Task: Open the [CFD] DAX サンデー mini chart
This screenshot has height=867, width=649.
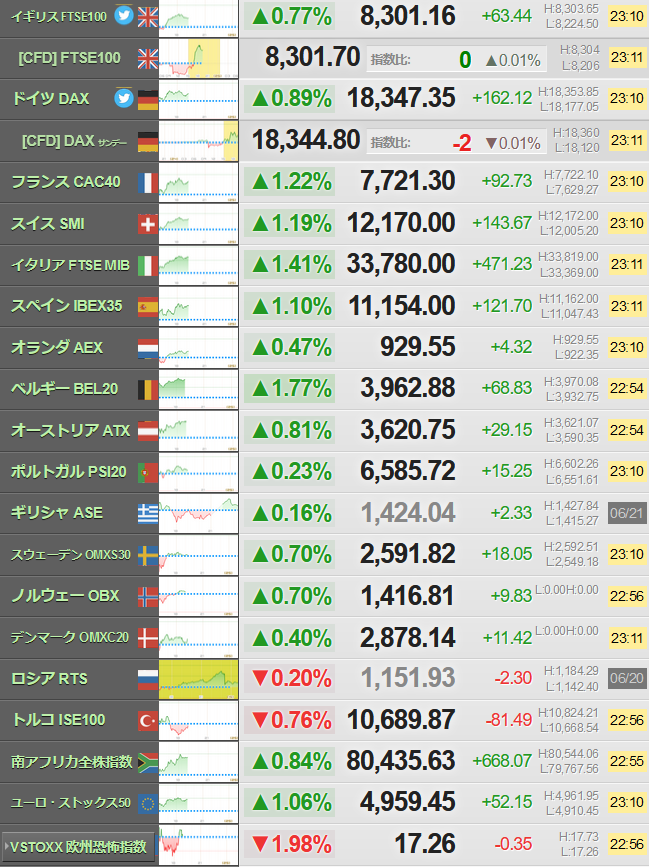Action: tap(198, 141)
